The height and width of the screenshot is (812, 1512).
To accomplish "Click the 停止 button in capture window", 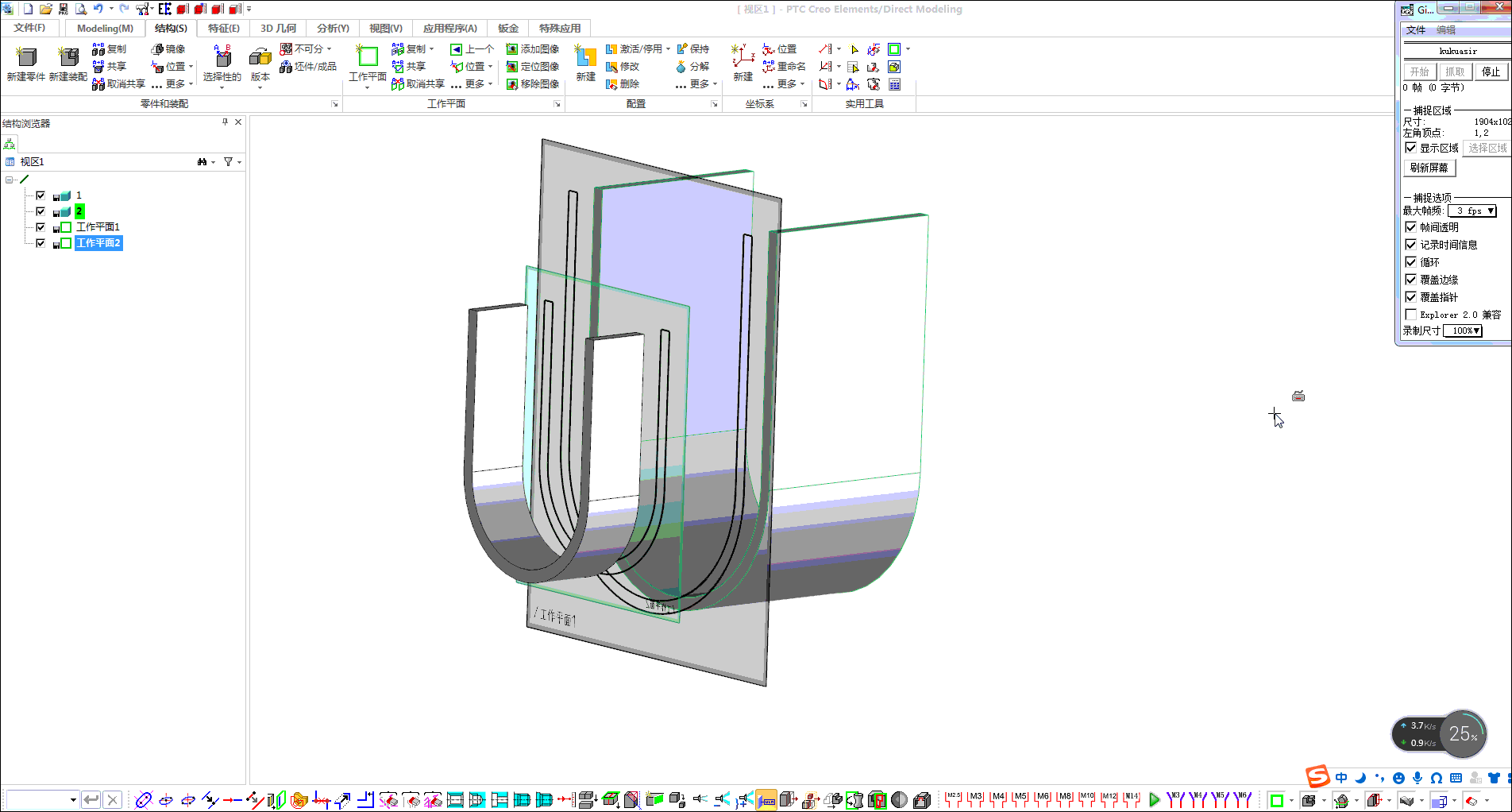I will [x=1491, y=72].
